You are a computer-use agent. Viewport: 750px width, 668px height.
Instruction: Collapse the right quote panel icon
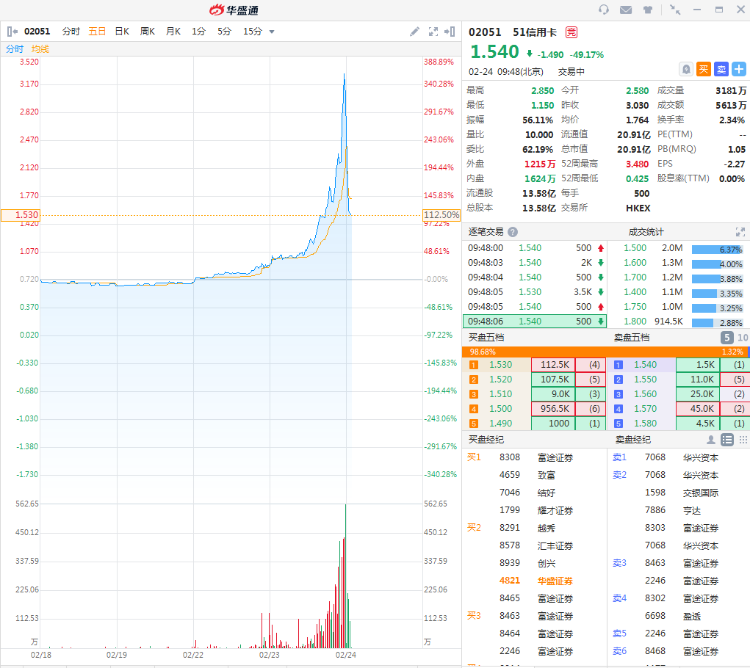click(450, 32)
